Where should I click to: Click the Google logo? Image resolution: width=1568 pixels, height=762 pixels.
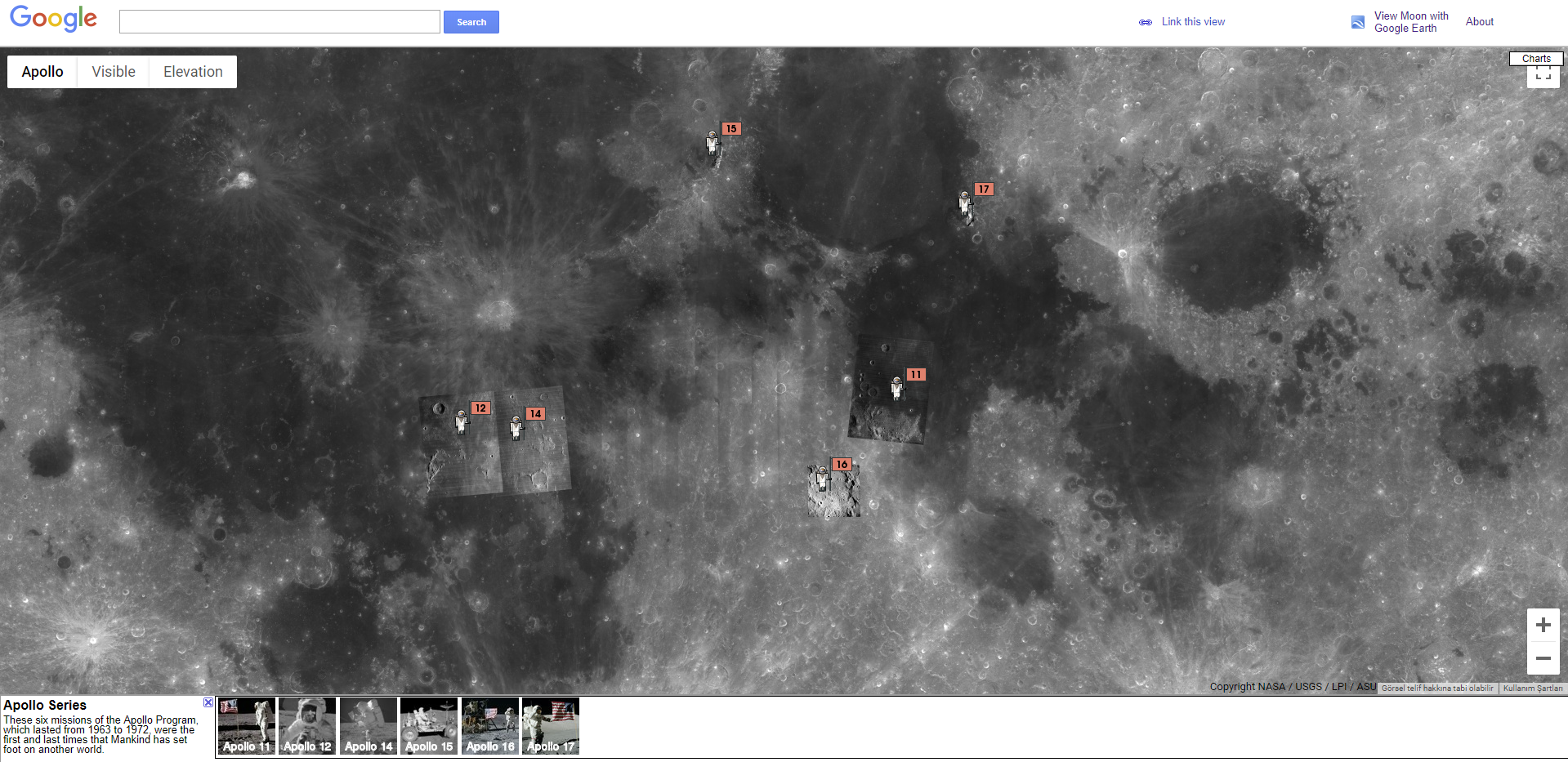coord(53,19)
